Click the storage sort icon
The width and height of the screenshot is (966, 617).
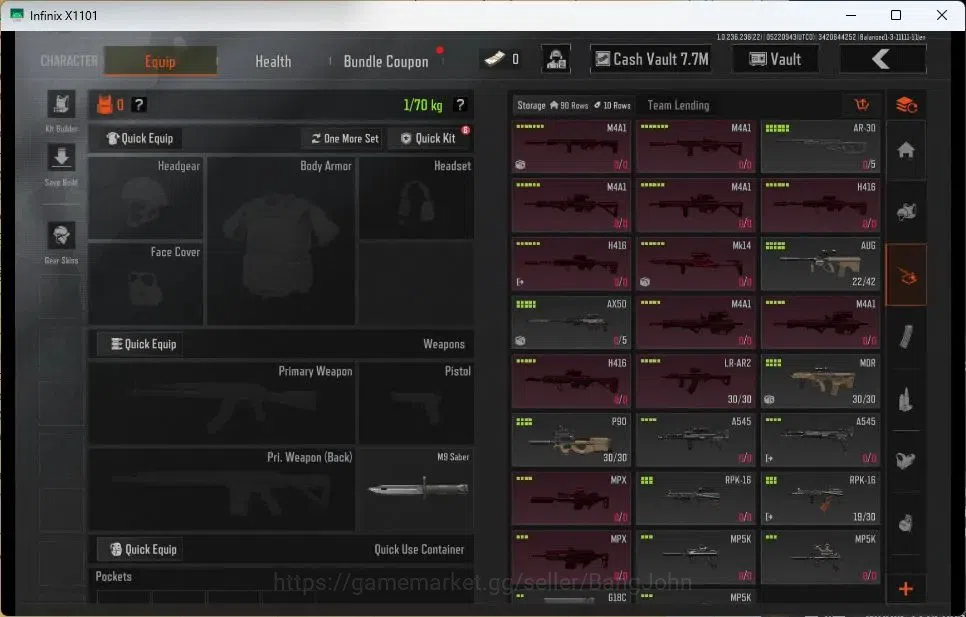click(x=862, y=105)
